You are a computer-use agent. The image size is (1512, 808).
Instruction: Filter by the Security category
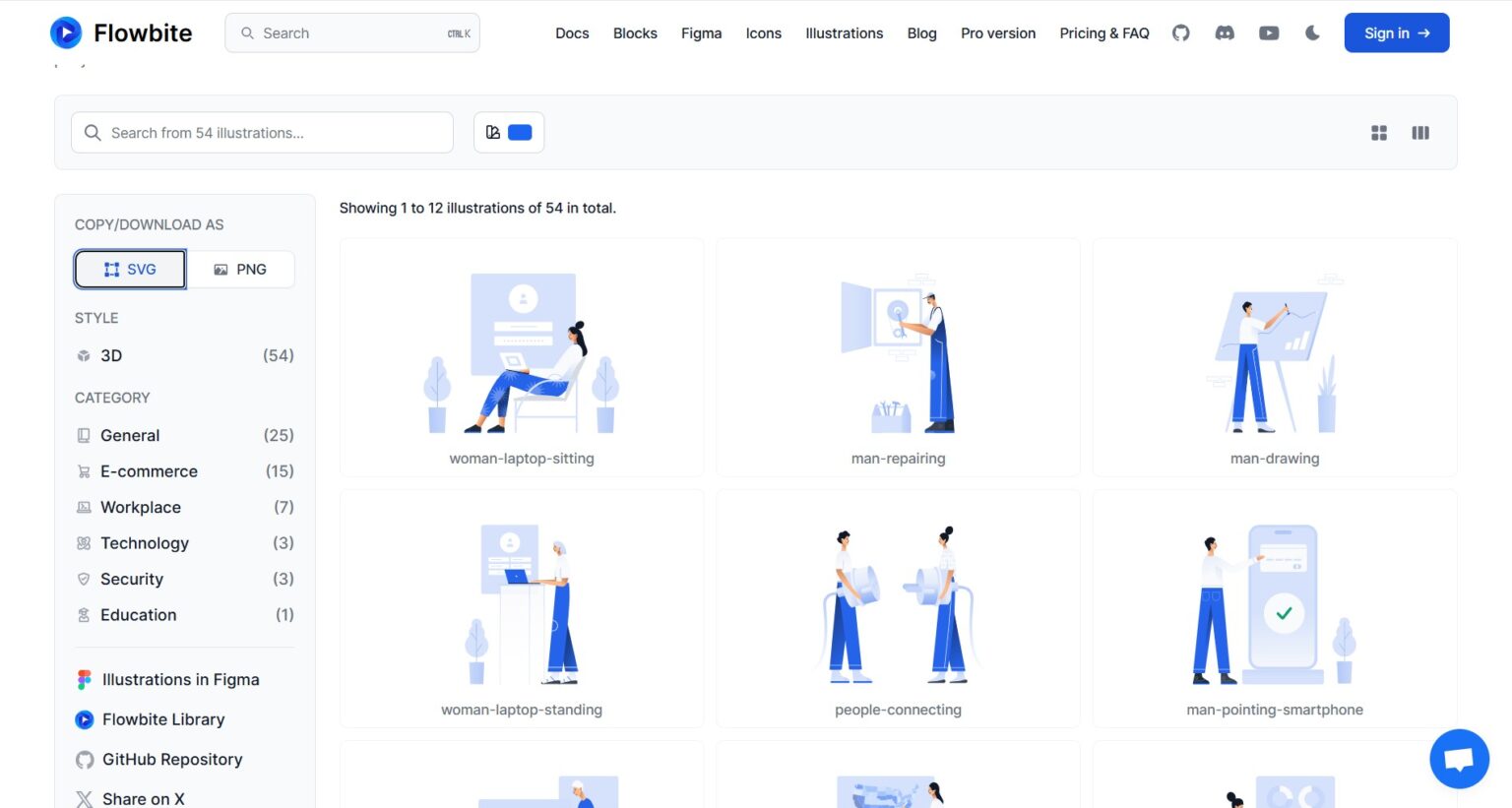point(131,579)
